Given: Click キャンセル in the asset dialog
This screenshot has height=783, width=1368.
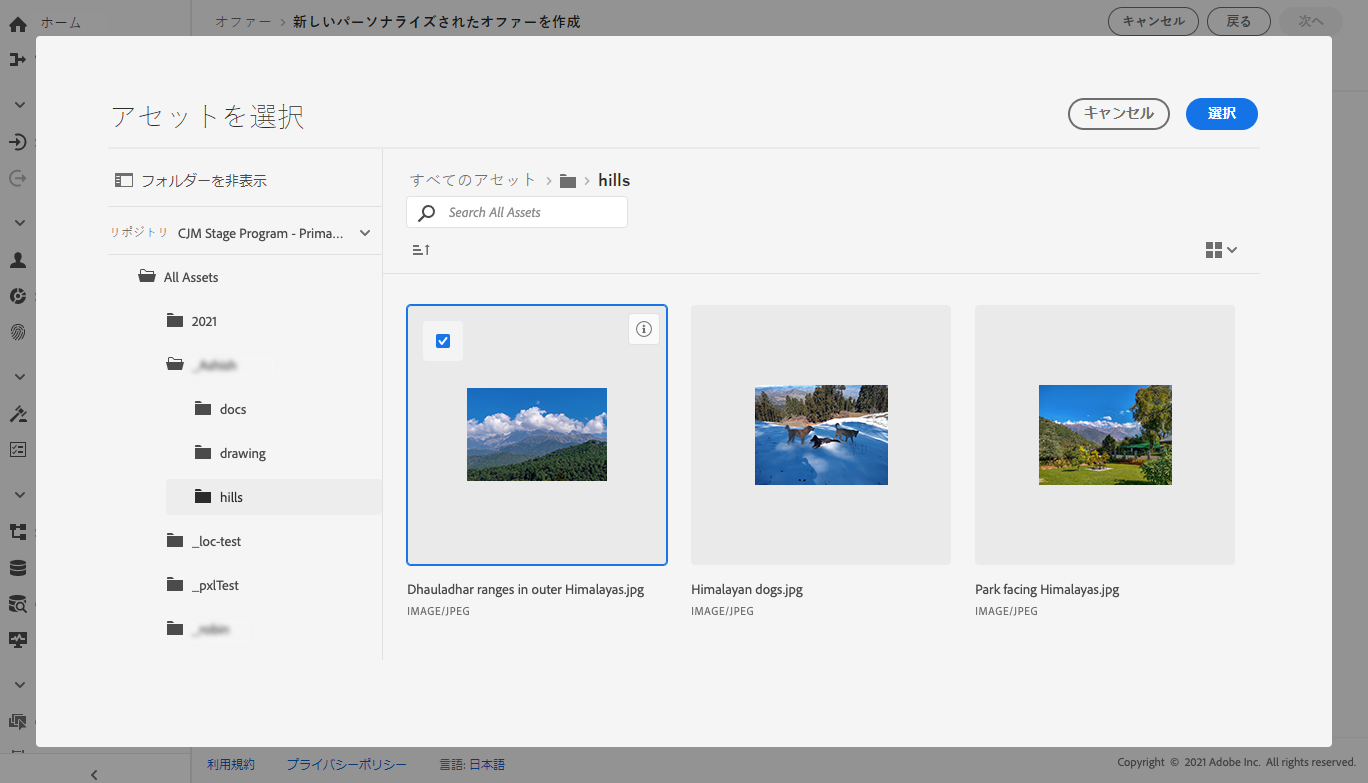Looking at the screenshot, I should click(x=1118, y=114).
